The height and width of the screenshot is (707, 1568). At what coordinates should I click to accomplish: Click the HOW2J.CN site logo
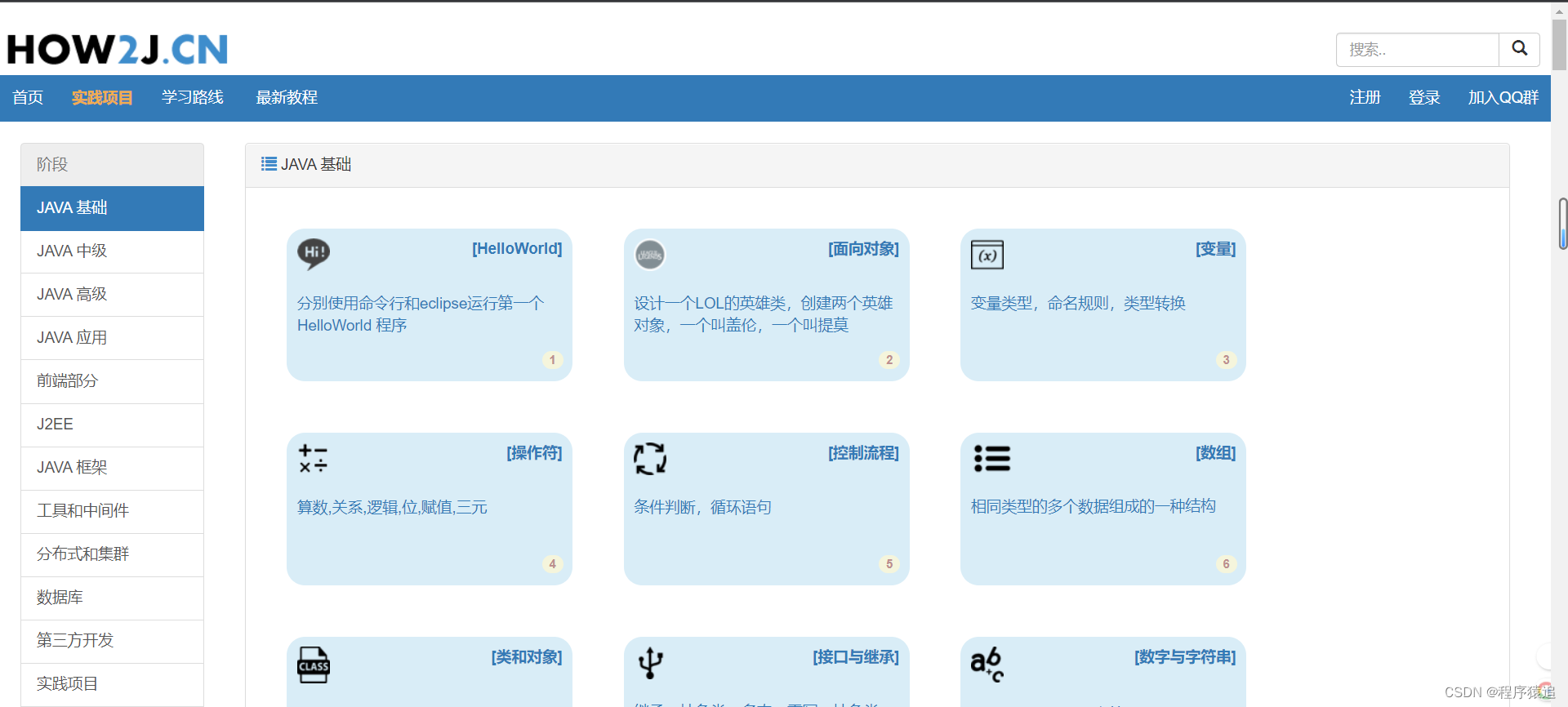(117, 49)
